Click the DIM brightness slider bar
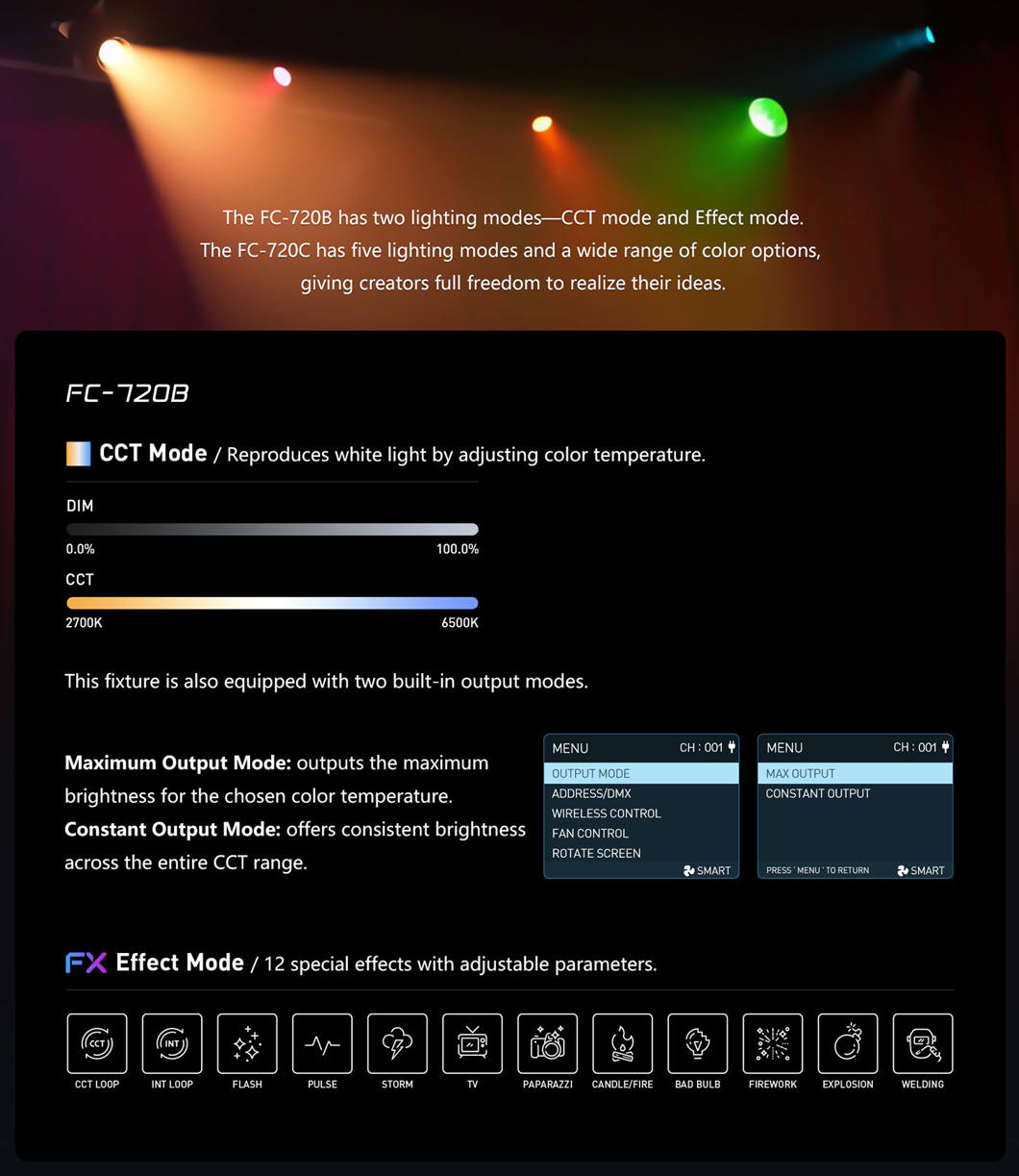Image resolution: width=1019 pixels, height=1176 pixels. point(272,529)
